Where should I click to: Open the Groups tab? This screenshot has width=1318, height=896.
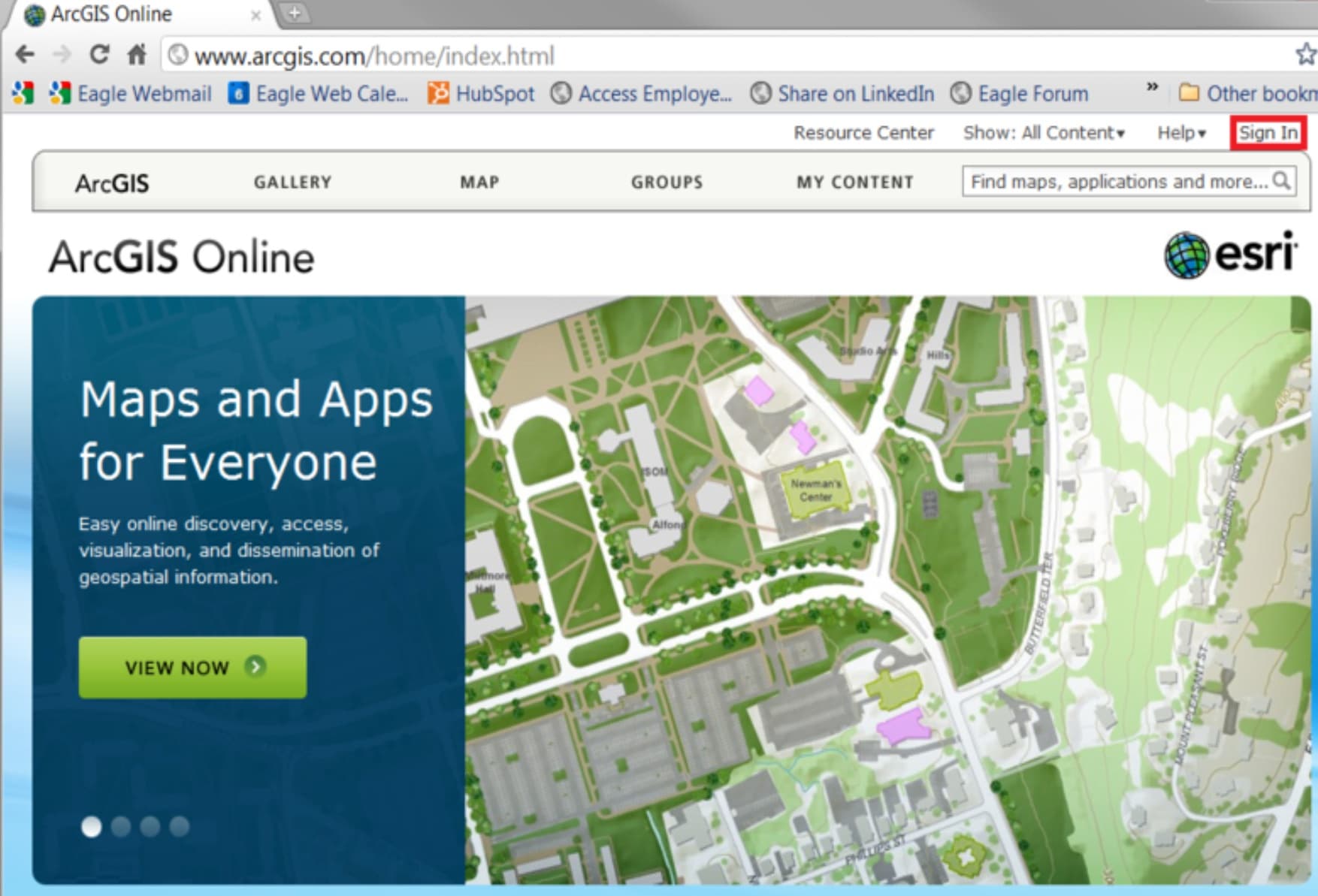(x=667, y=183)
